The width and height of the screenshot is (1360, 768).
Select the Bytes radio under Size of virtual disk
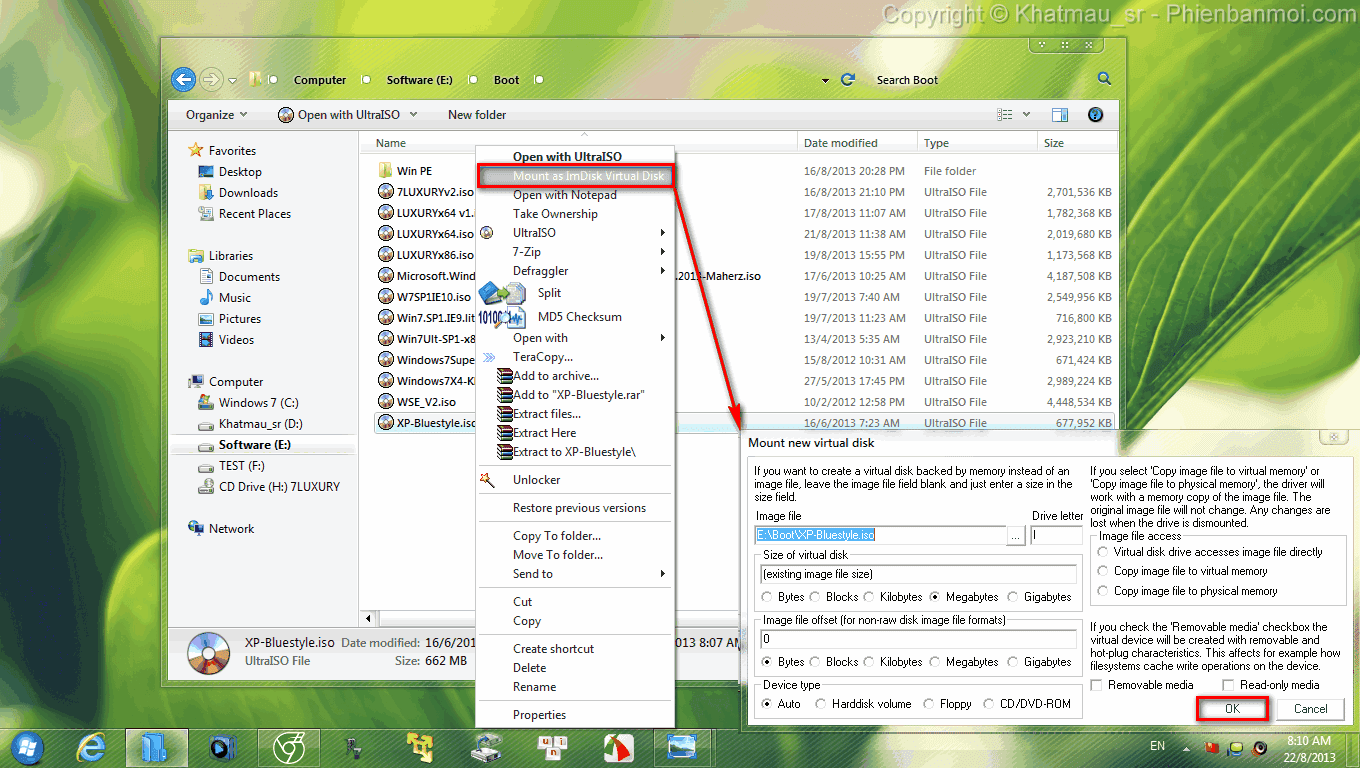pos(768,597)
